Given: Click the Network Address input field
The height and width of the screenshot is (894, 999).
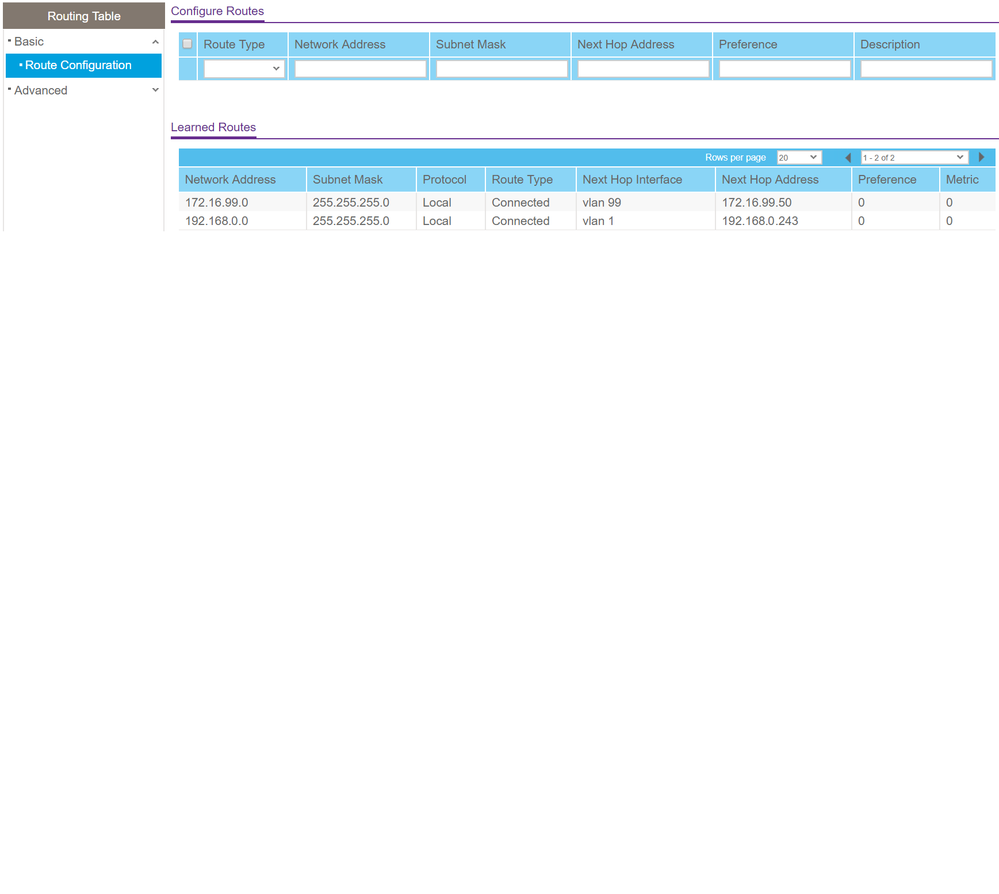Looking at the screenshot, I should (360, 69).
